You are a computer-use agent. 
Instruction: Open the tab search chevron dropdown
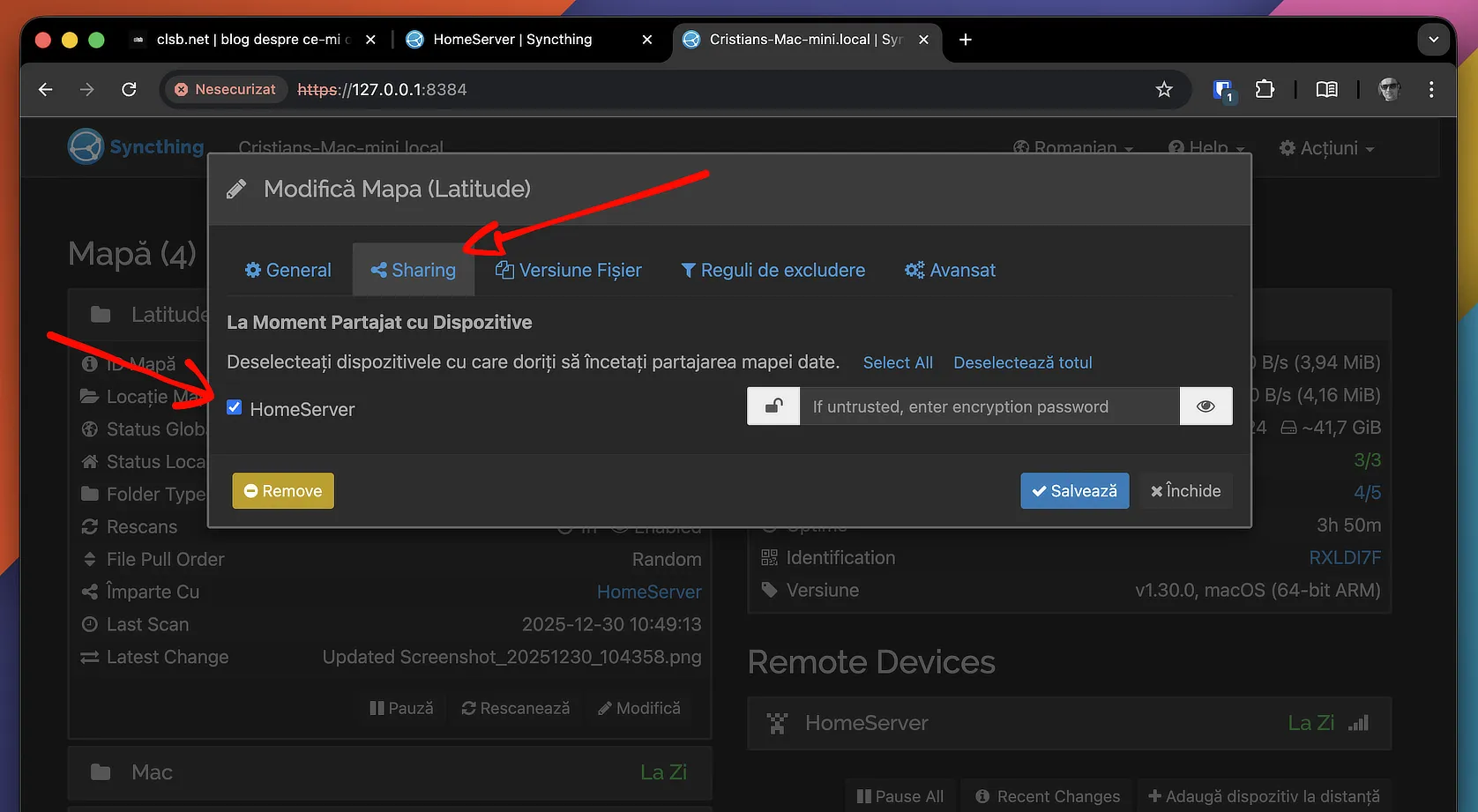(x=1433, y=40)
